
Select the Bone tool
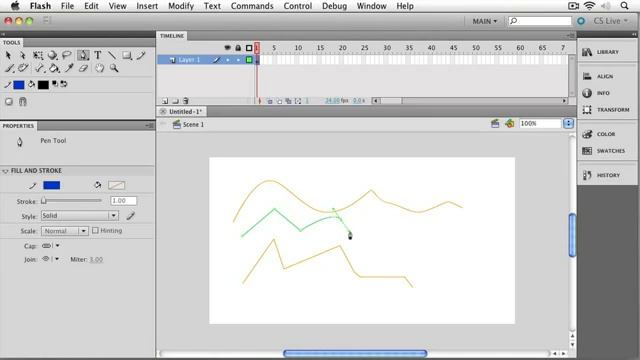pos(39,68)
